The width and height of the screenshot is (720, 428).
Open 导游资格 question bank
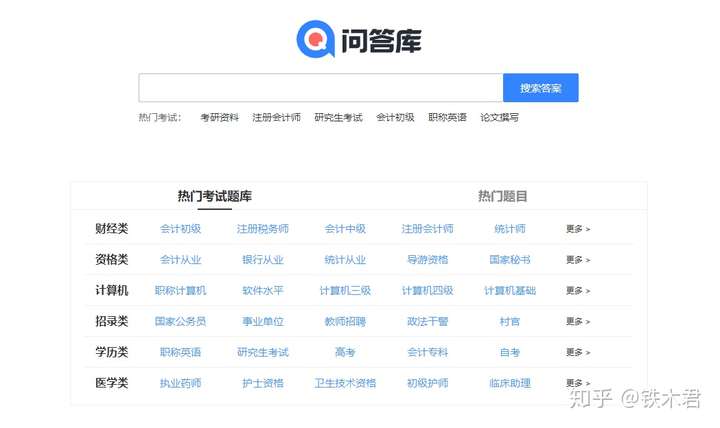pyautogui.click(x=428, y=260)
